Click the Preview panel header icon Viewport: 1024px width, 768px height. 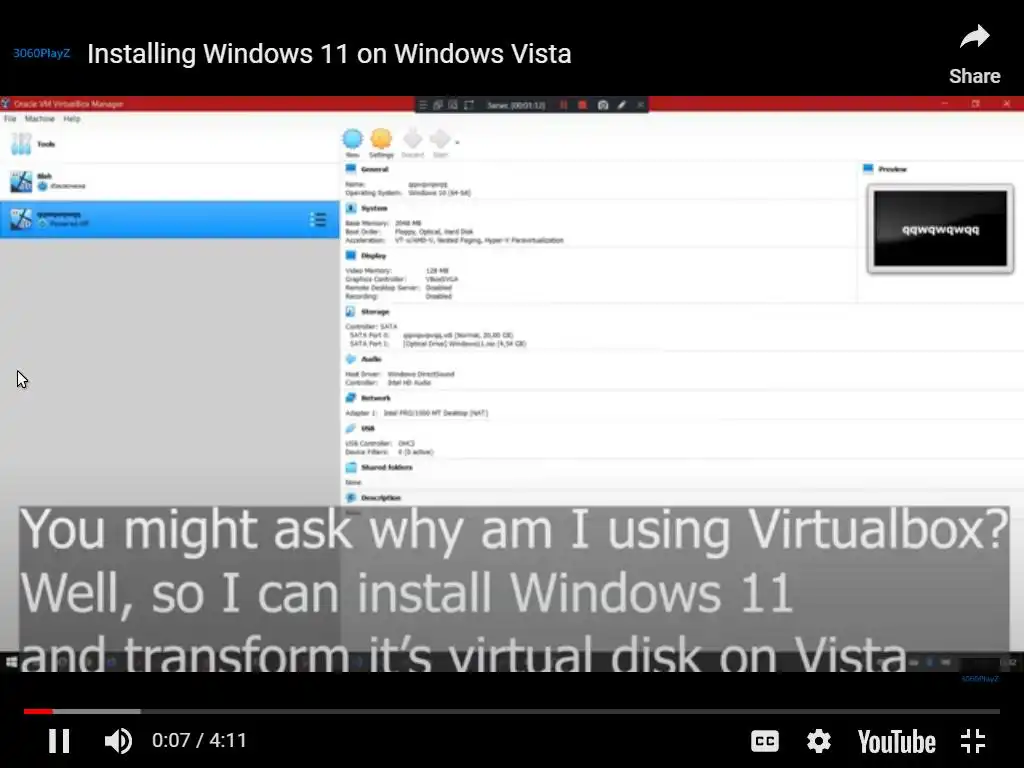[x=868, y=168]
